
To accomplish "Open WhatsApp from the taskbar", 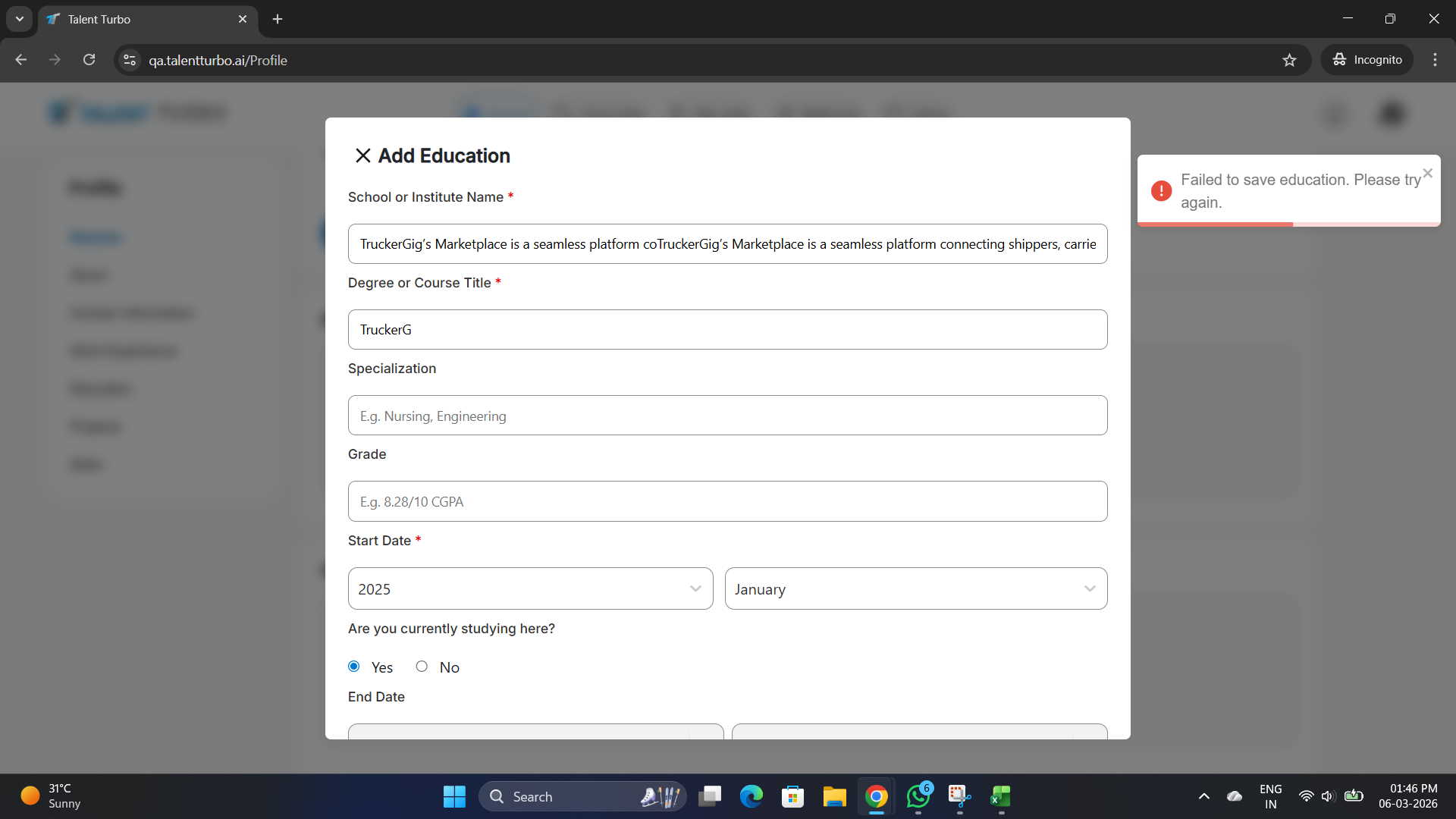I will 918,796.
